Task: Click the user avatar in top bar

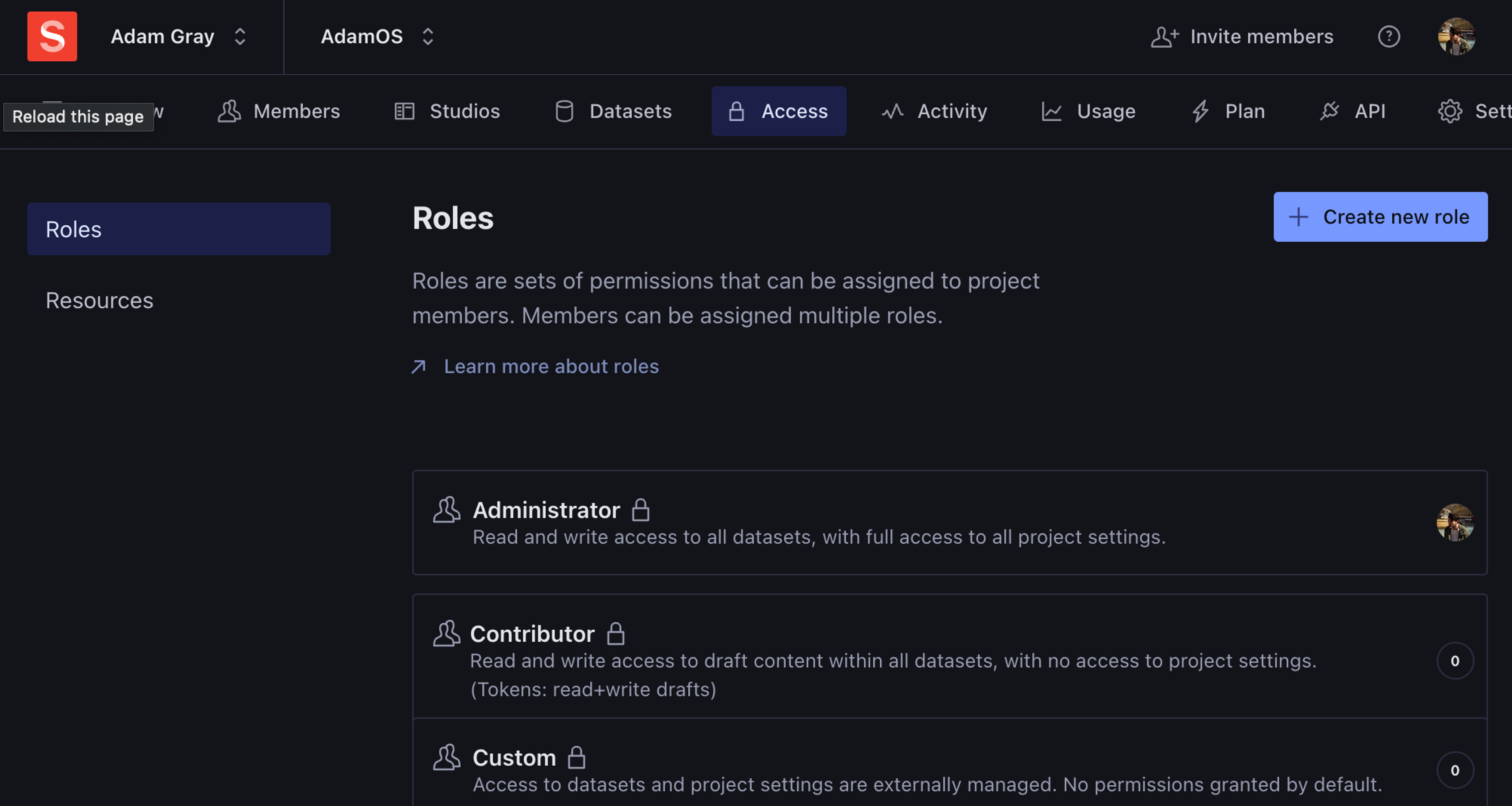Action: tap(1456, 36)
